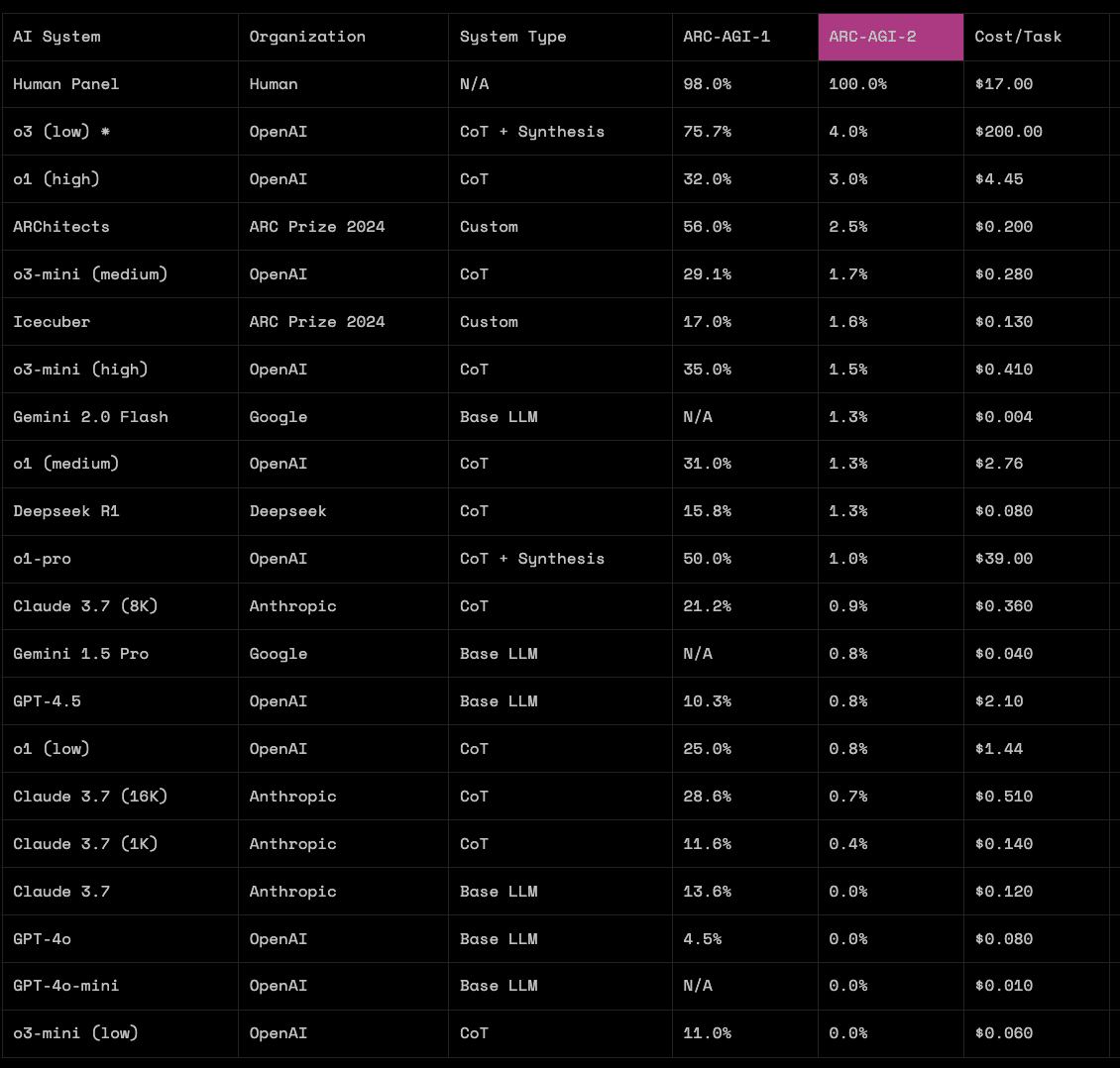Select the GPT-4o-mini system name

point(65,985)
